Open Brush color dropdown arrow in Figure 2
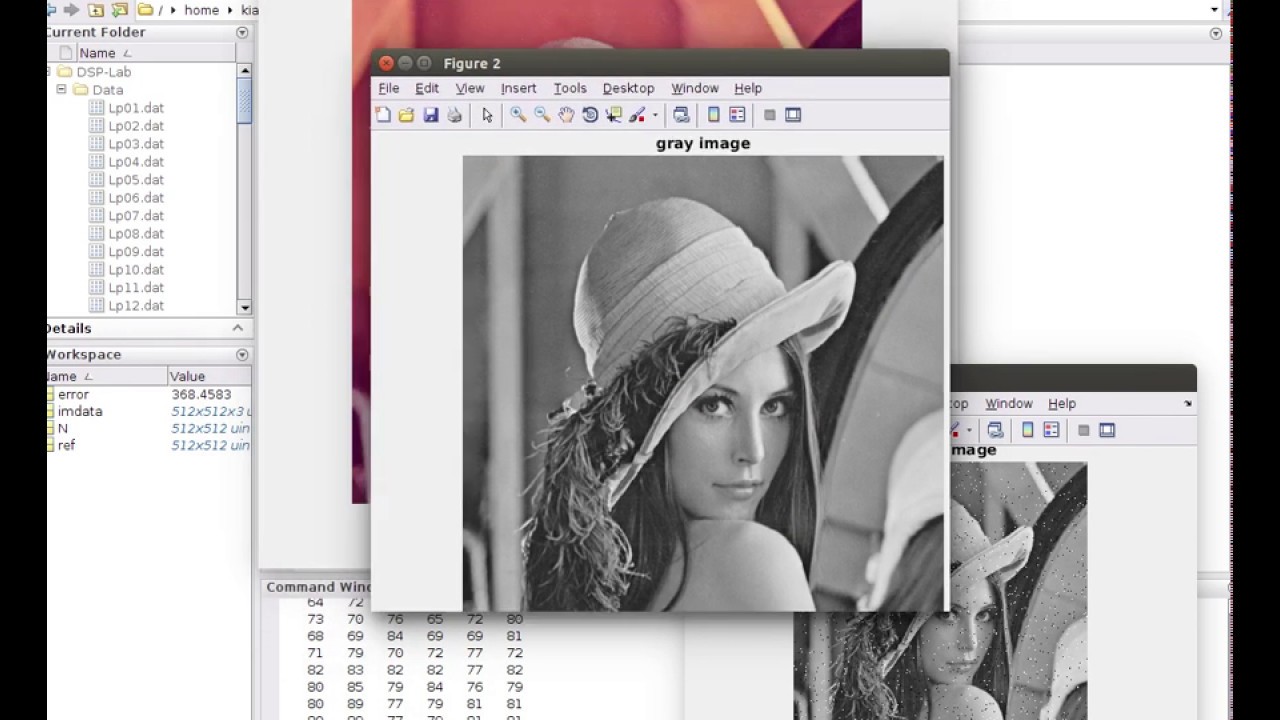This screenshot has width=1280, height=720. coord(655,115)
